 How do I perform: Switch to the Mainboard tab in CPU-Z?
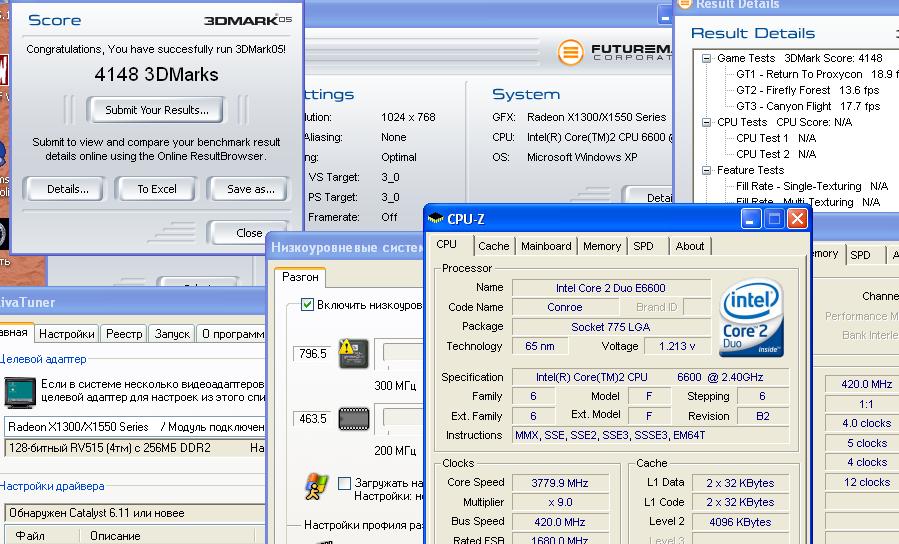(546, 246)
